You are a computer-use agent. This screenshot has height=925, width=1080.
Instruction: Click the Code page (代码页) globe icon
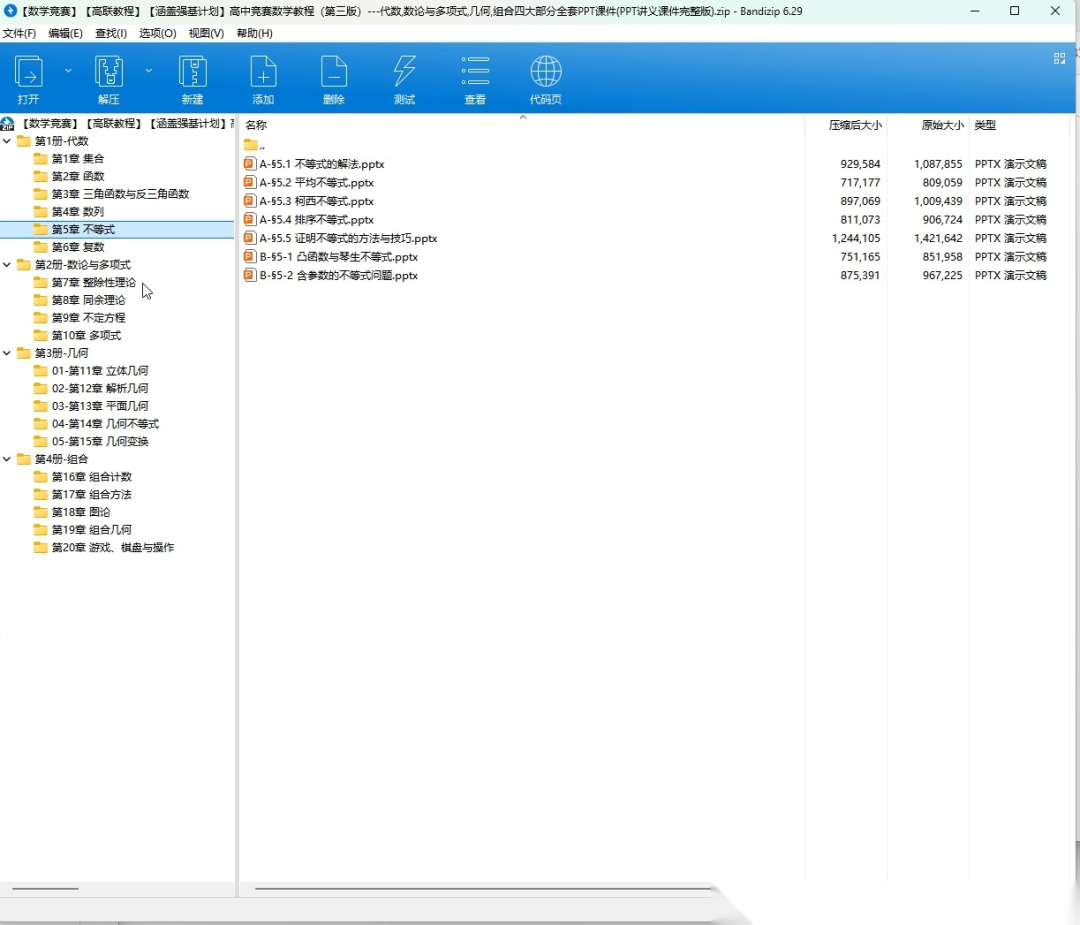pyautogui.click(x=545, y=72)
